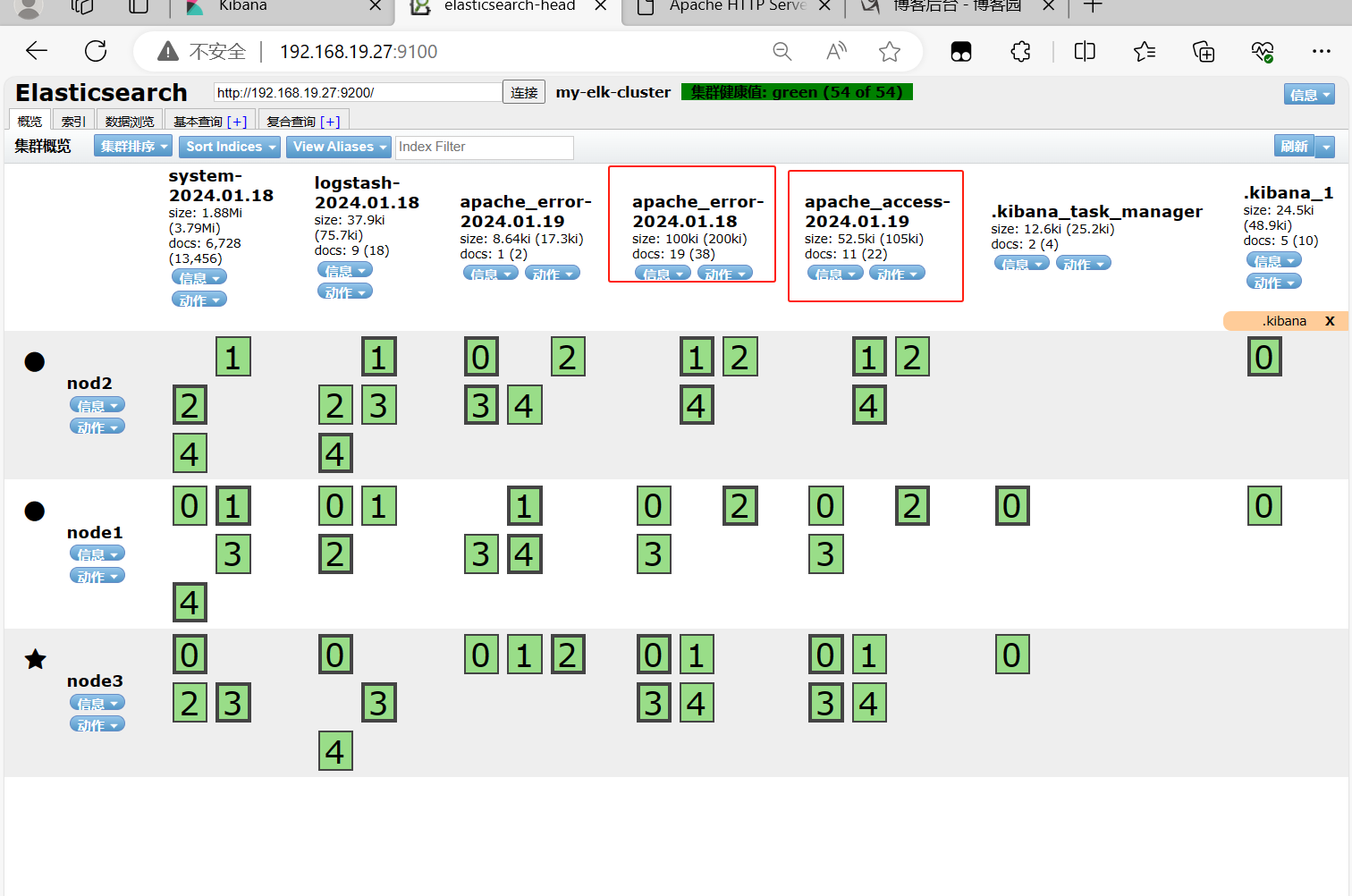Click the green cluster health status indicator
The width and height of the screenshot is (1352, 896).
point(797,92)
